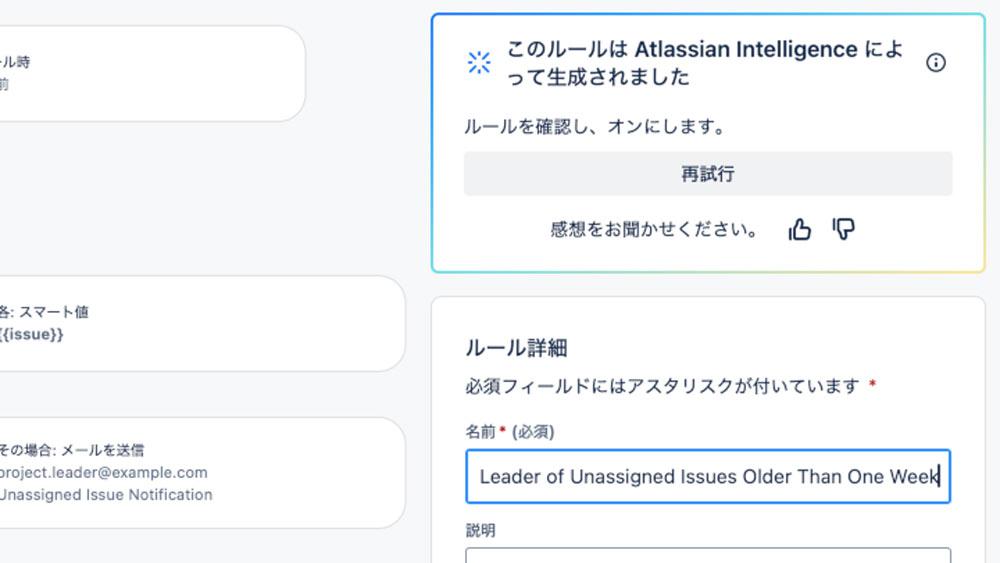The image size is (1000, 563).
Task: Click the info icon in Atlassian Intelligence panel
Action: [936, 62]
